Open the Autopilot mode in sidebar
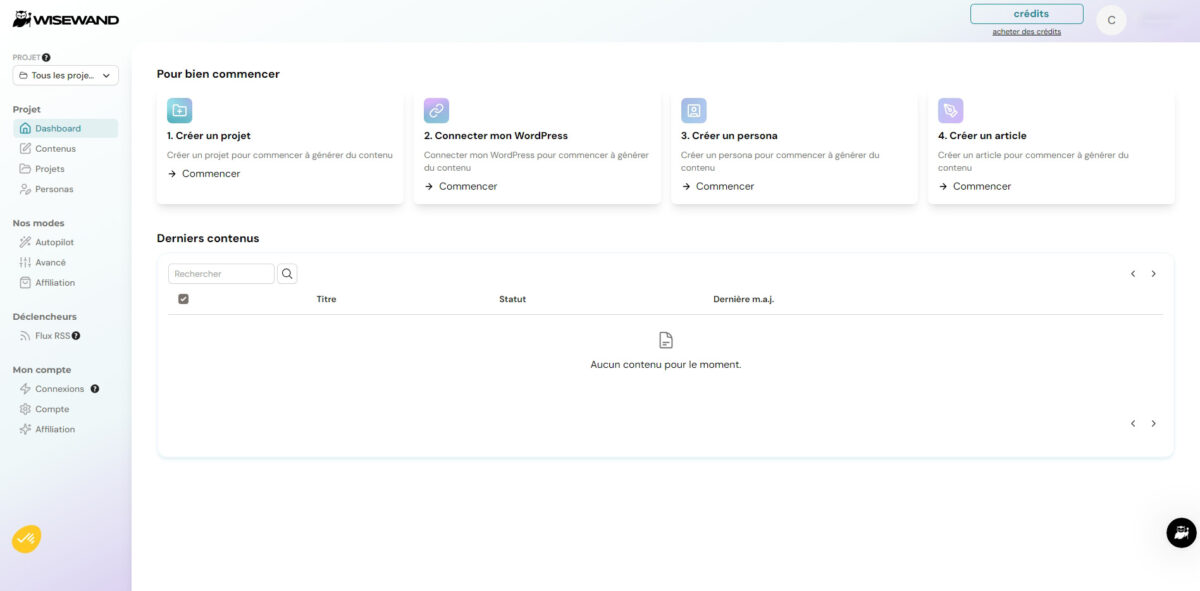The width and height of the screenshot is (1200, 591). [54, 242]
